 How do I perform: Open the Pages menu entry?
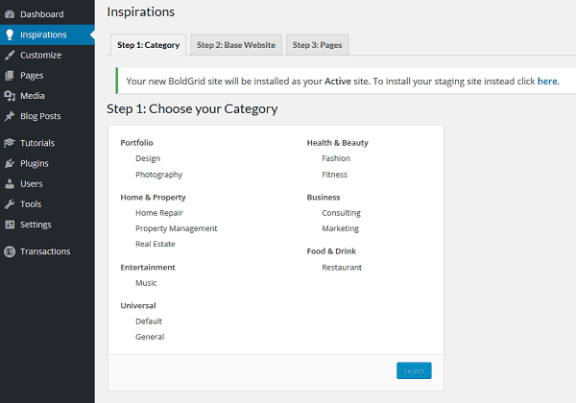pos(47,75)
